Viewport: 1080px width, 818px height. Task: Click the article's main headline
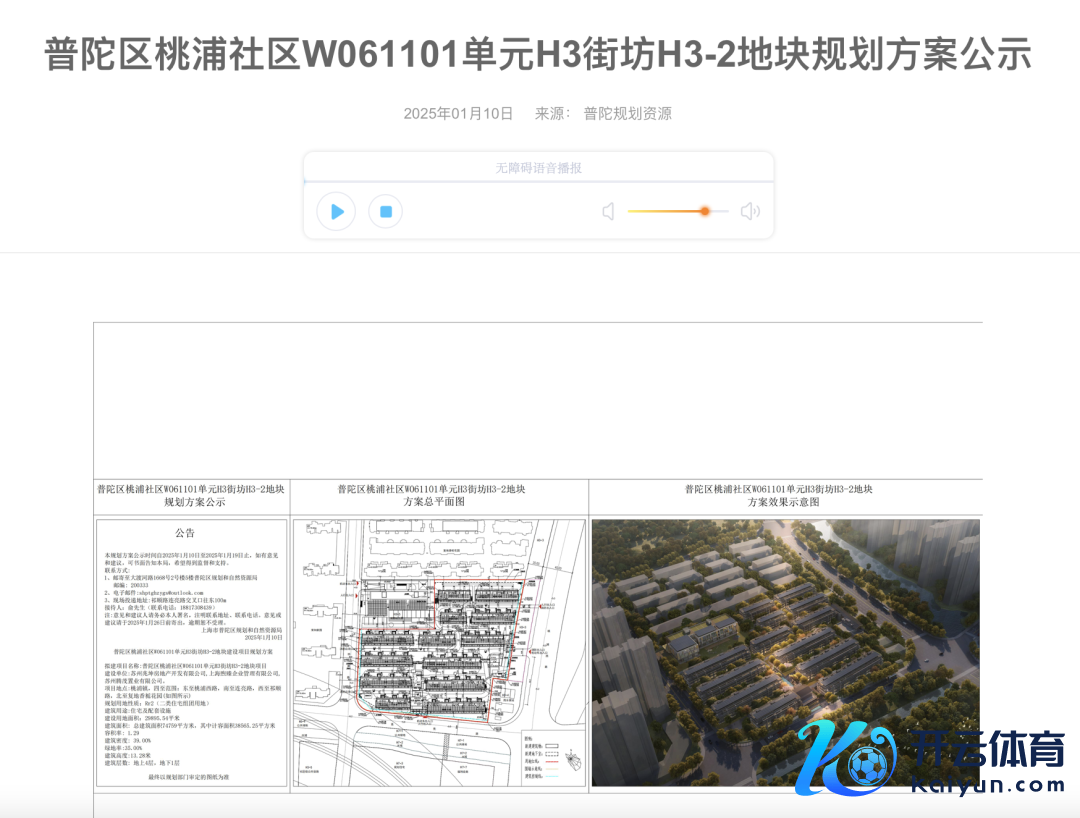coord(538,55)
